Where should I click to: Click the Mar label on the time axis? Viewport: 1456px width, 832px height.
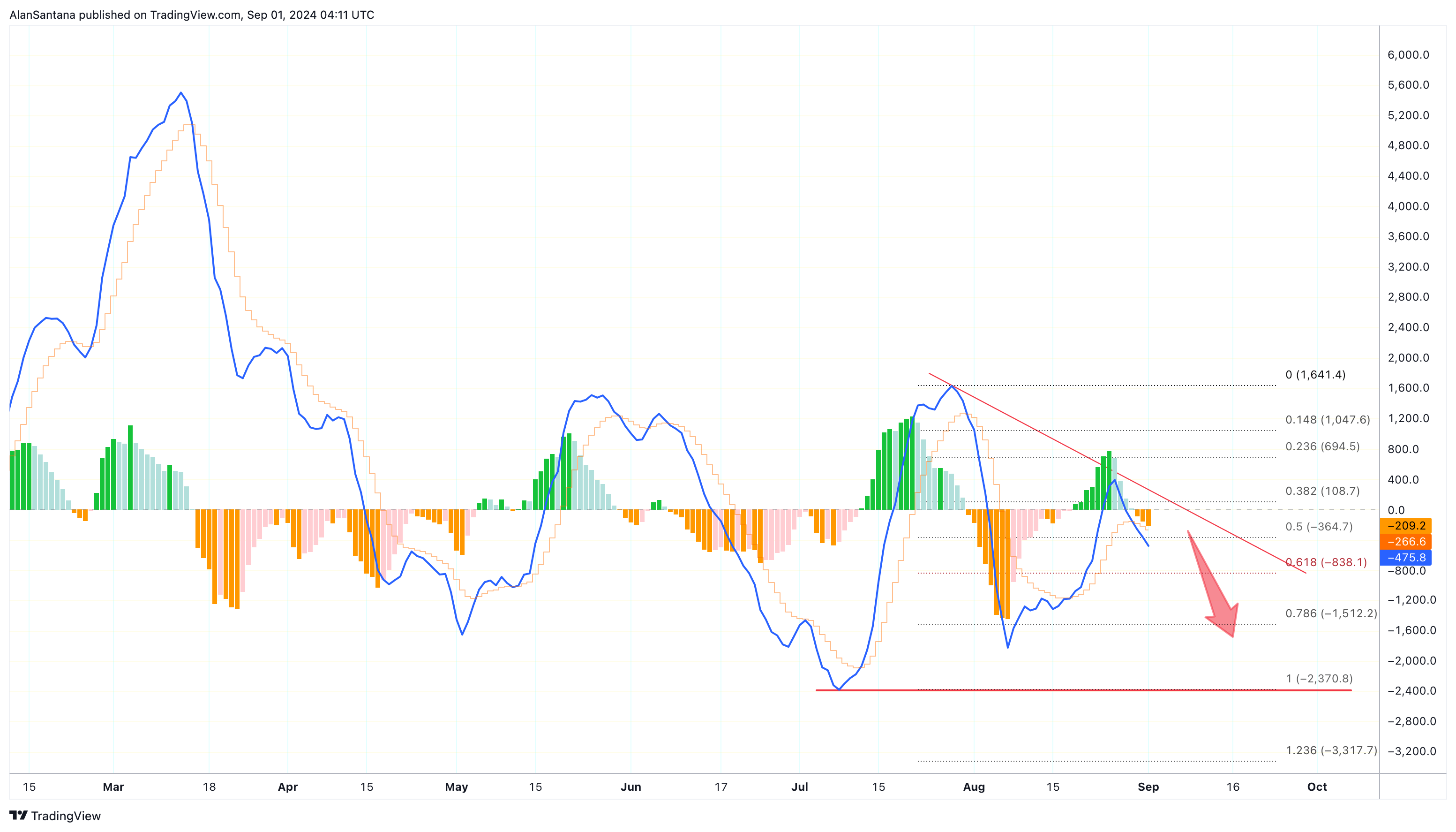tap(113, 787)
